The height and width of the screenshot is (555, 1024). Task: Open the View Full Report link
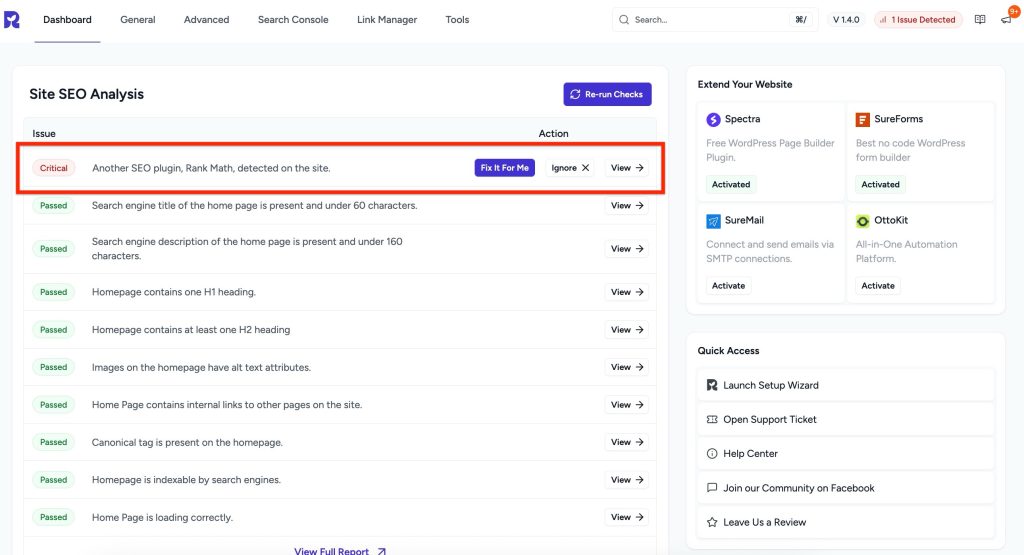point(339,550)
